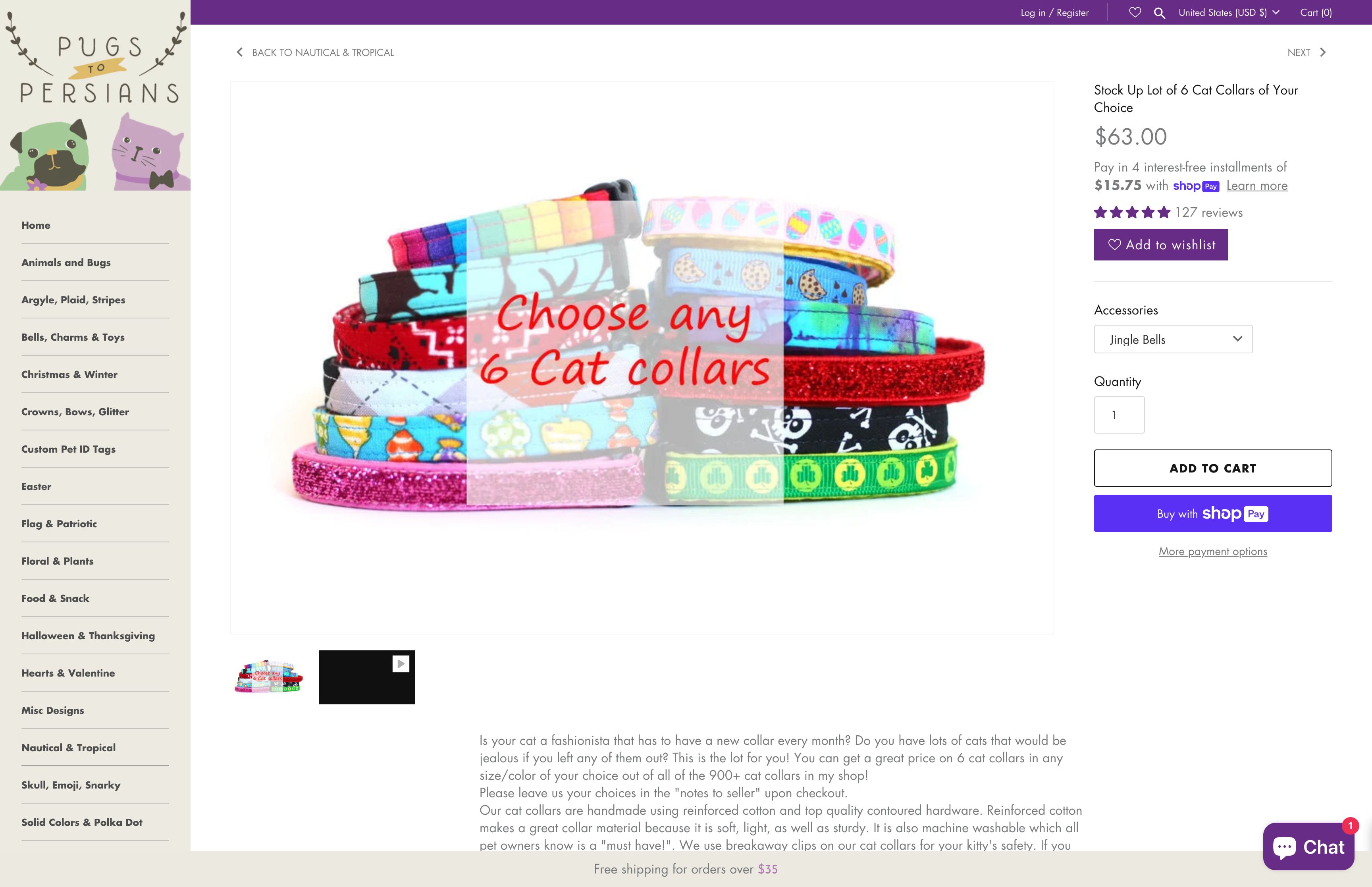This screenshot has width=1372, height=887.
Task: Click the Pugs to Persians logo
Action: pos(96,95)
